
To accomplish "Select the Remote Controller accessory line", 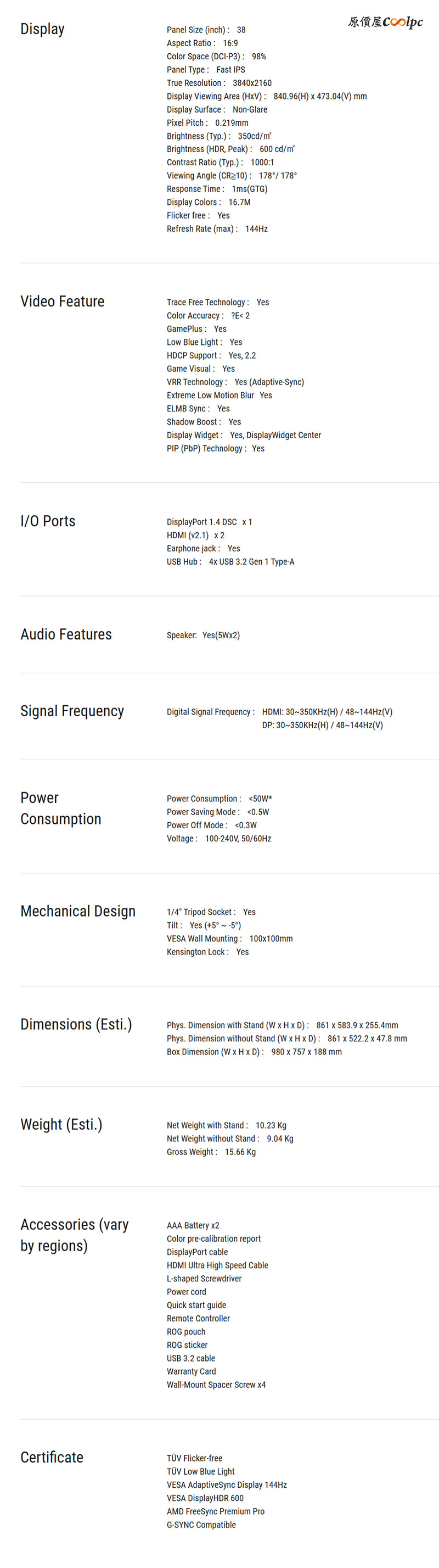I will click(198, 1319).
